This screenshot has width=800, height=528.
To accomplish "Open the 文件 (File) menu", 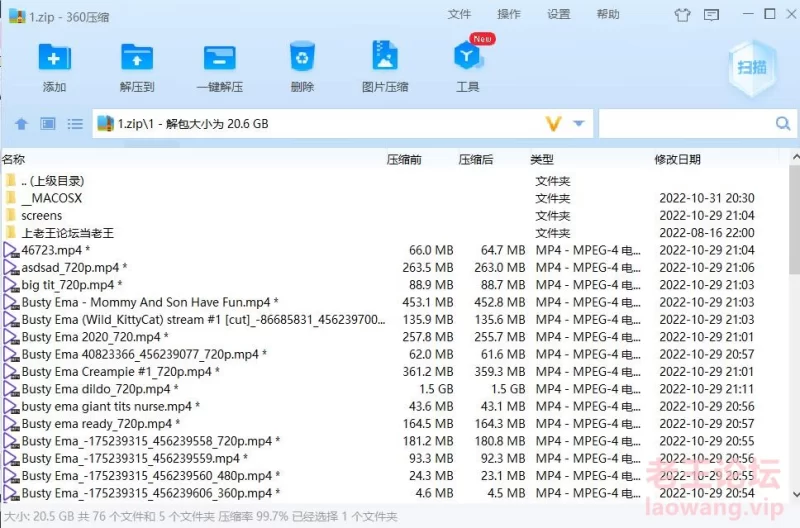I will [x=459, y=14].
